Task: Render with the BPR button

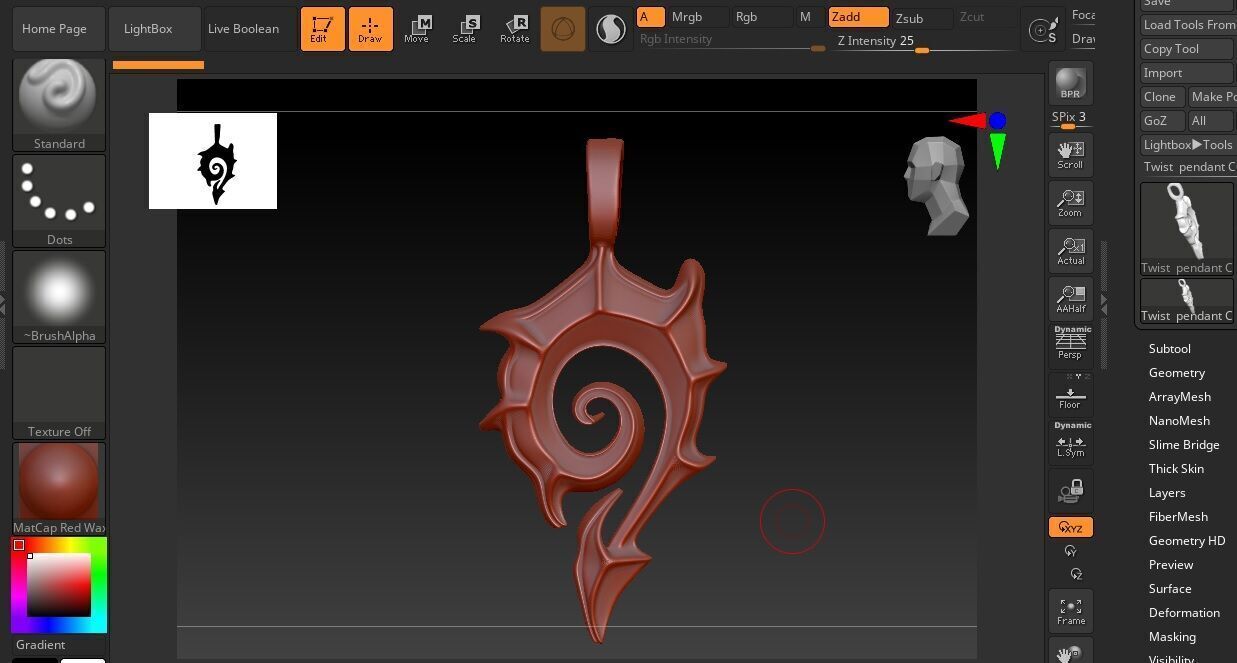Action: tap(1070, 82)
